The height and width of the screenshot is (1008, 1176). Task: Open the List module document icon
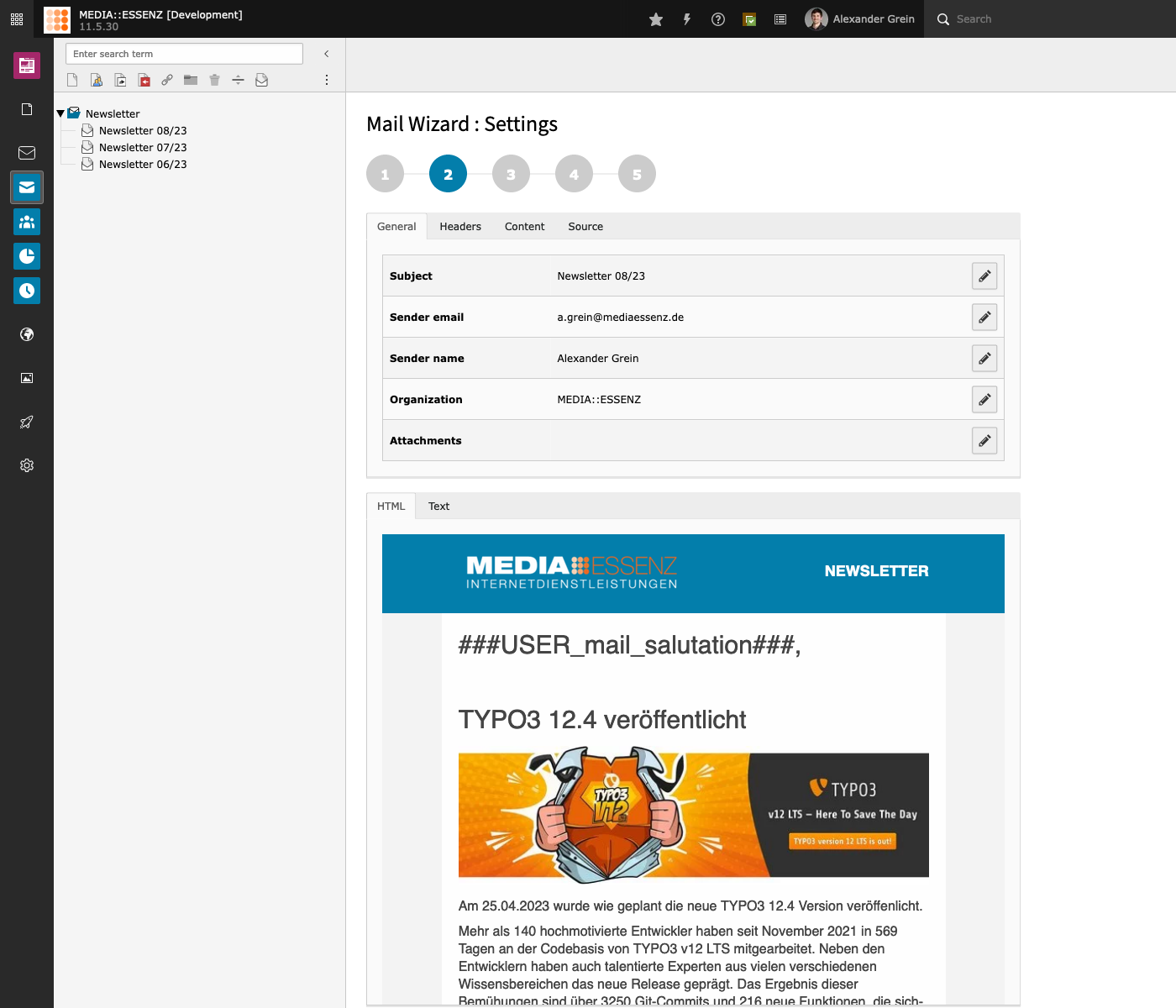click(x=27, y=109)
